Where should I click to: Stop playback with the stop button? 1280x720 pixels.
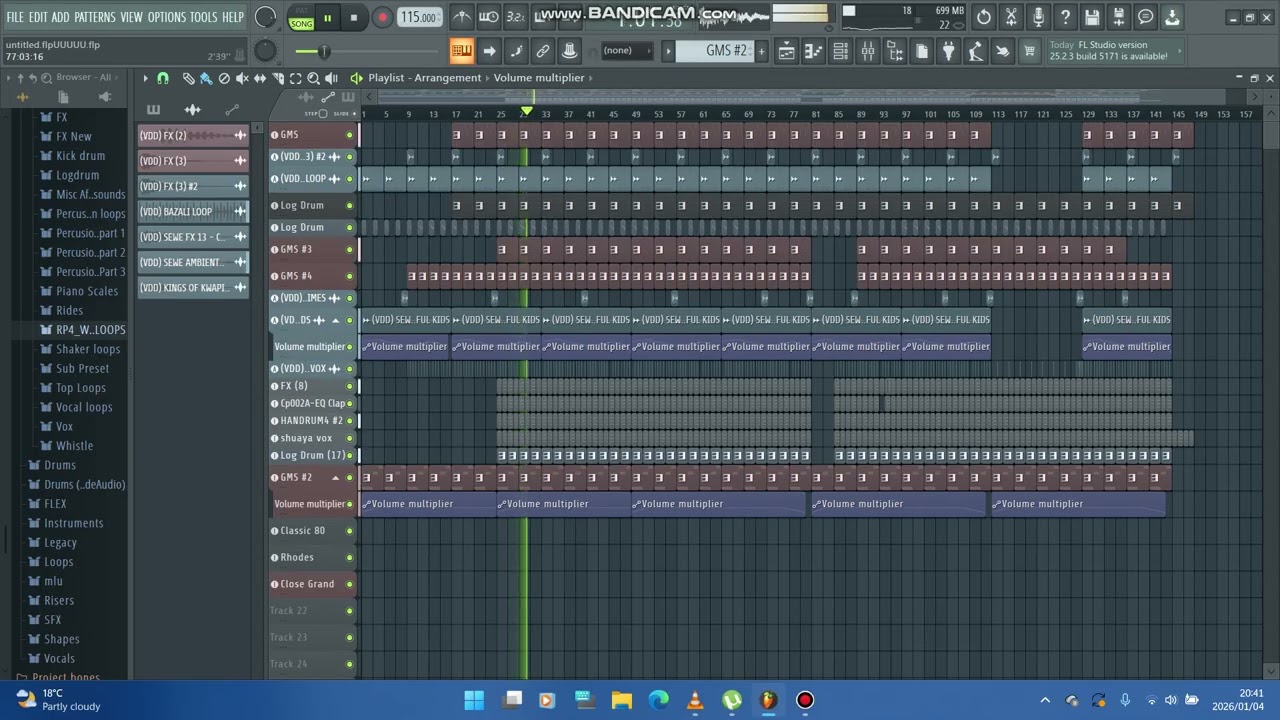click(353, 18)
